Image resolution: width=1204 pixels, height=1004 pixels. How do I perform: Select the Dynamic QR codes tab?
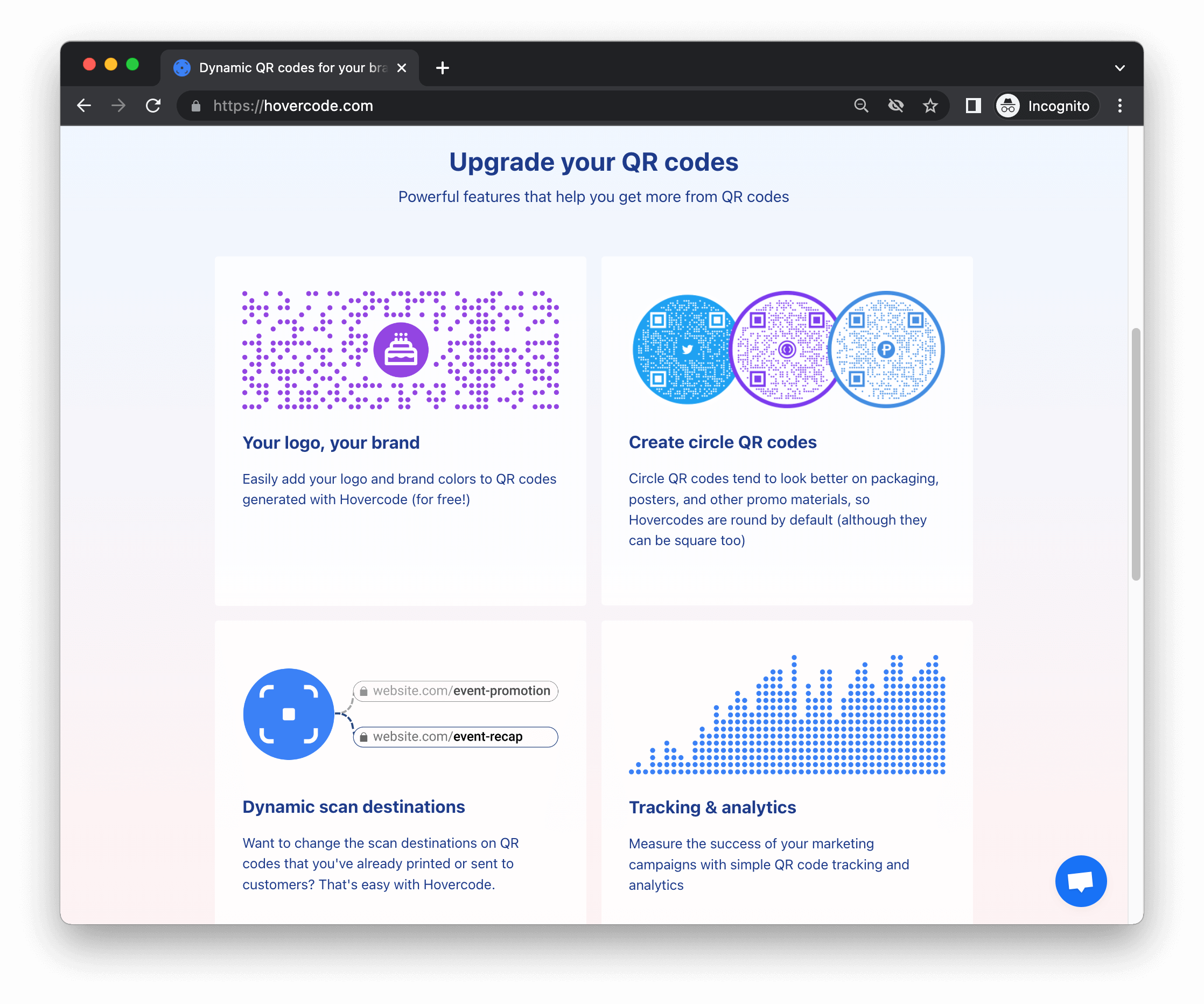(286, 68)
